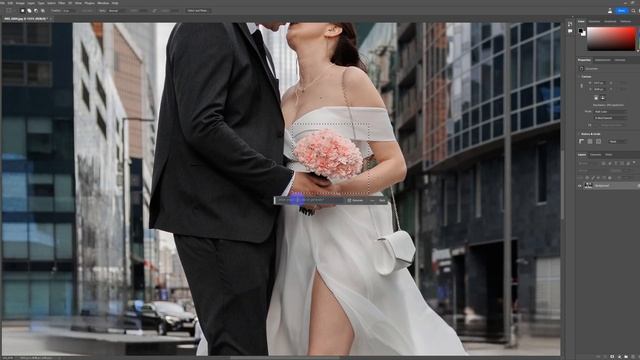The height and width of the screenshot is (360, 640).
Task: Open more options in contextual task bar
Action: tap(372, 200)
